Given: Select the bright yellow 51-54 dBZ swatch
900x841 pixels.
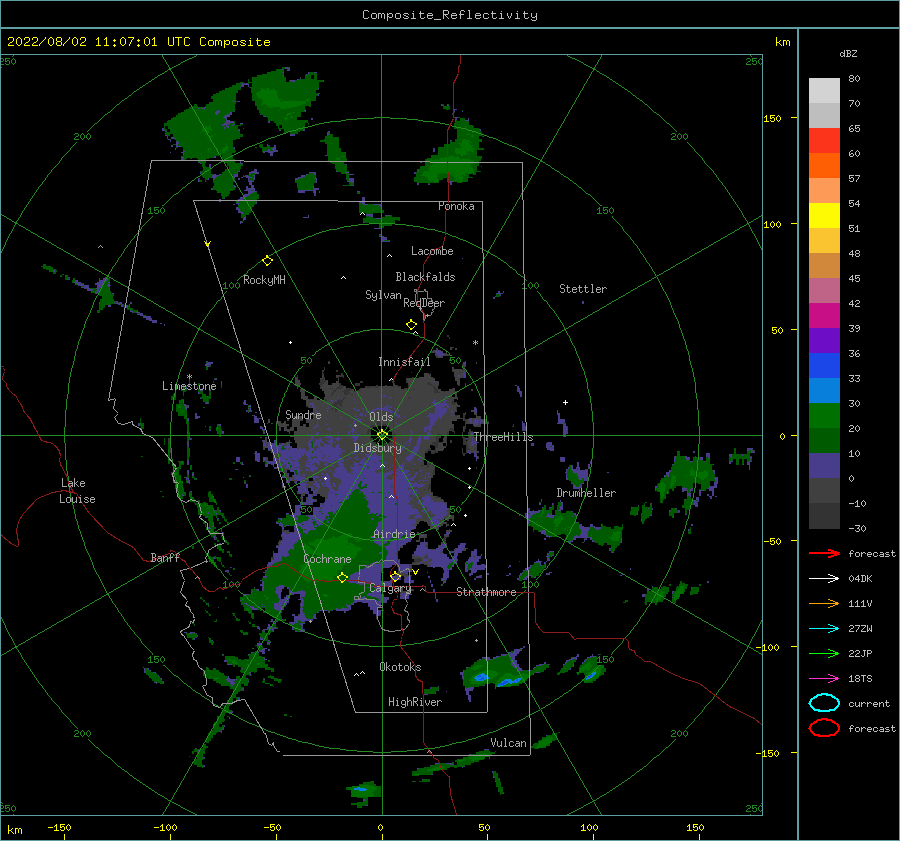Looking at the screenshot, I should [824, 215].
